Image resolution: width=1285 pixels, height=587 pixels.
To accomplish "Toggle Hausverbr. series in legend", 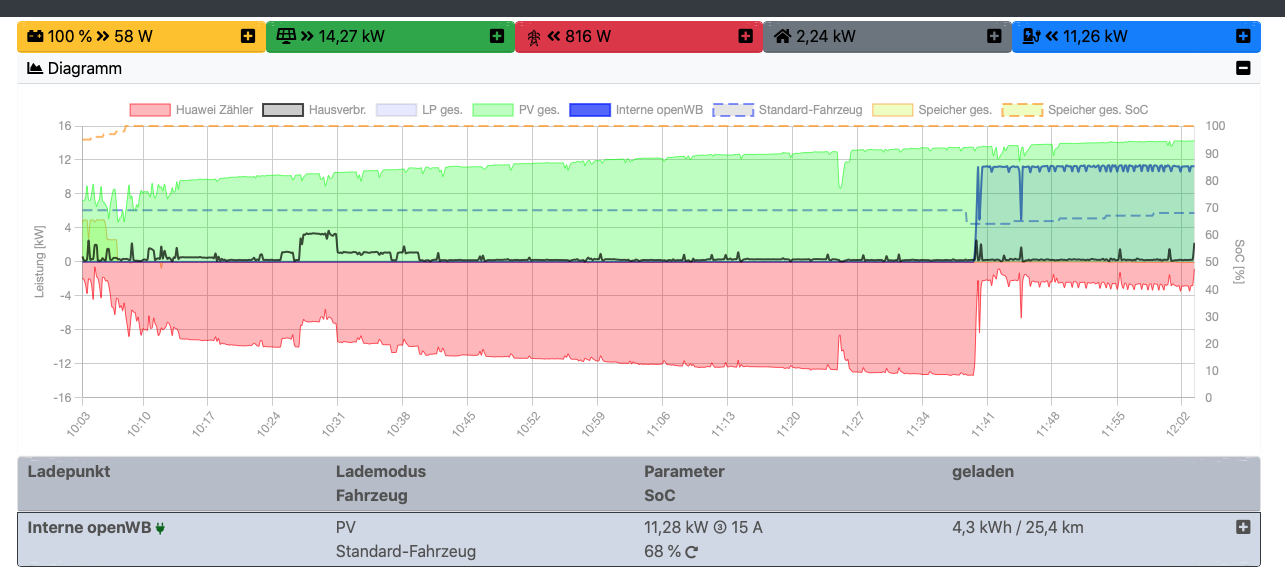I will pos(314,110).
